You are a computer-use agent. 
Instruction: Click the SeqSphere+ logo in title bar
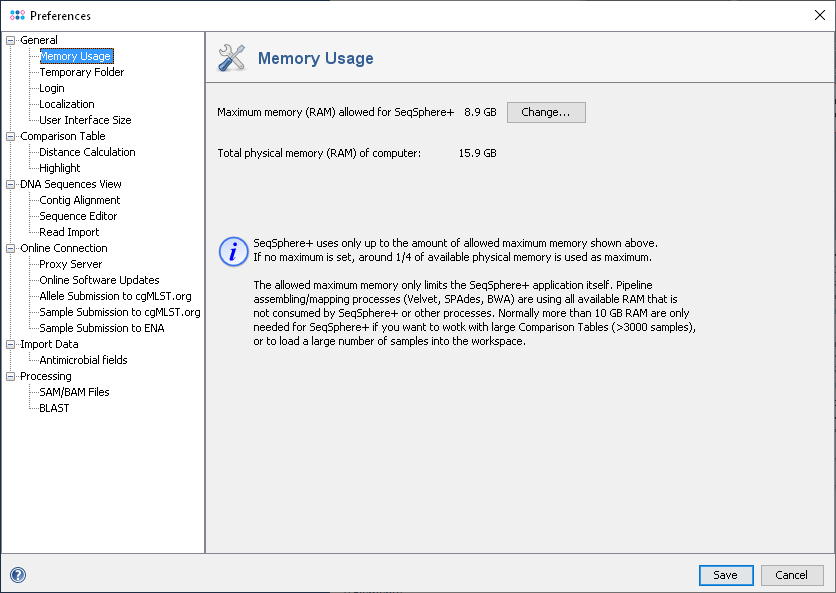click(17, 15)
